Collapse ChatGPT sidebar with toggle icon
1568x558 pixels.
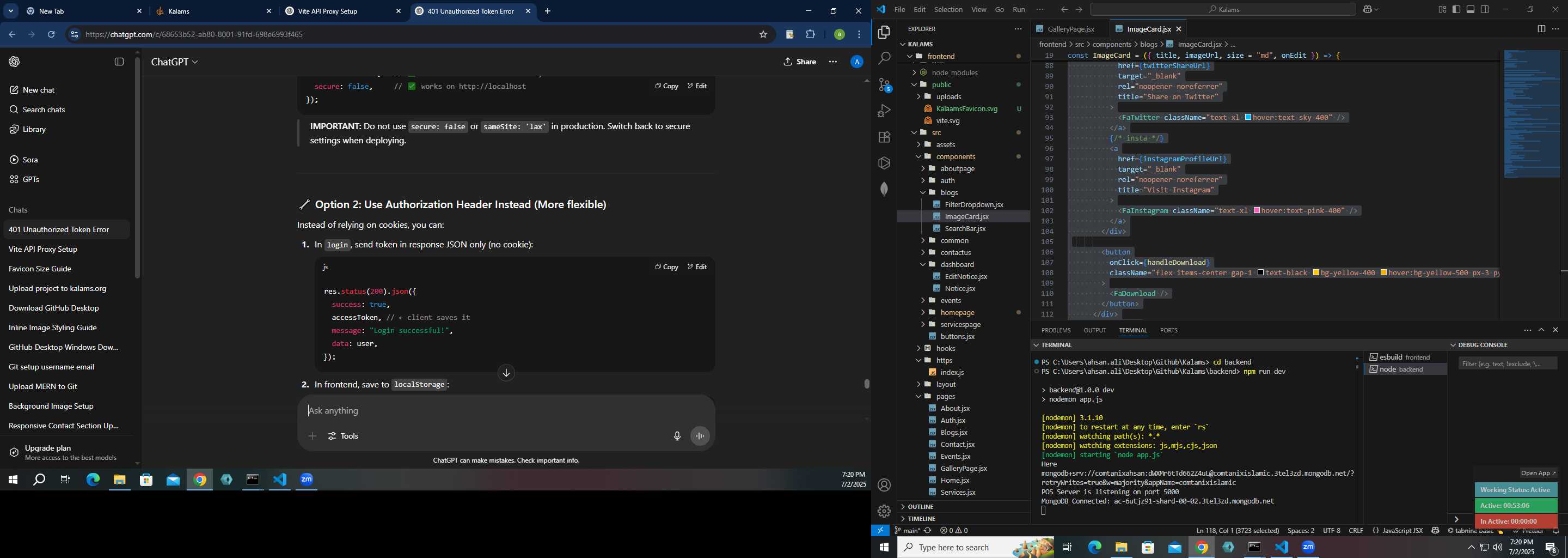(119, 62)
